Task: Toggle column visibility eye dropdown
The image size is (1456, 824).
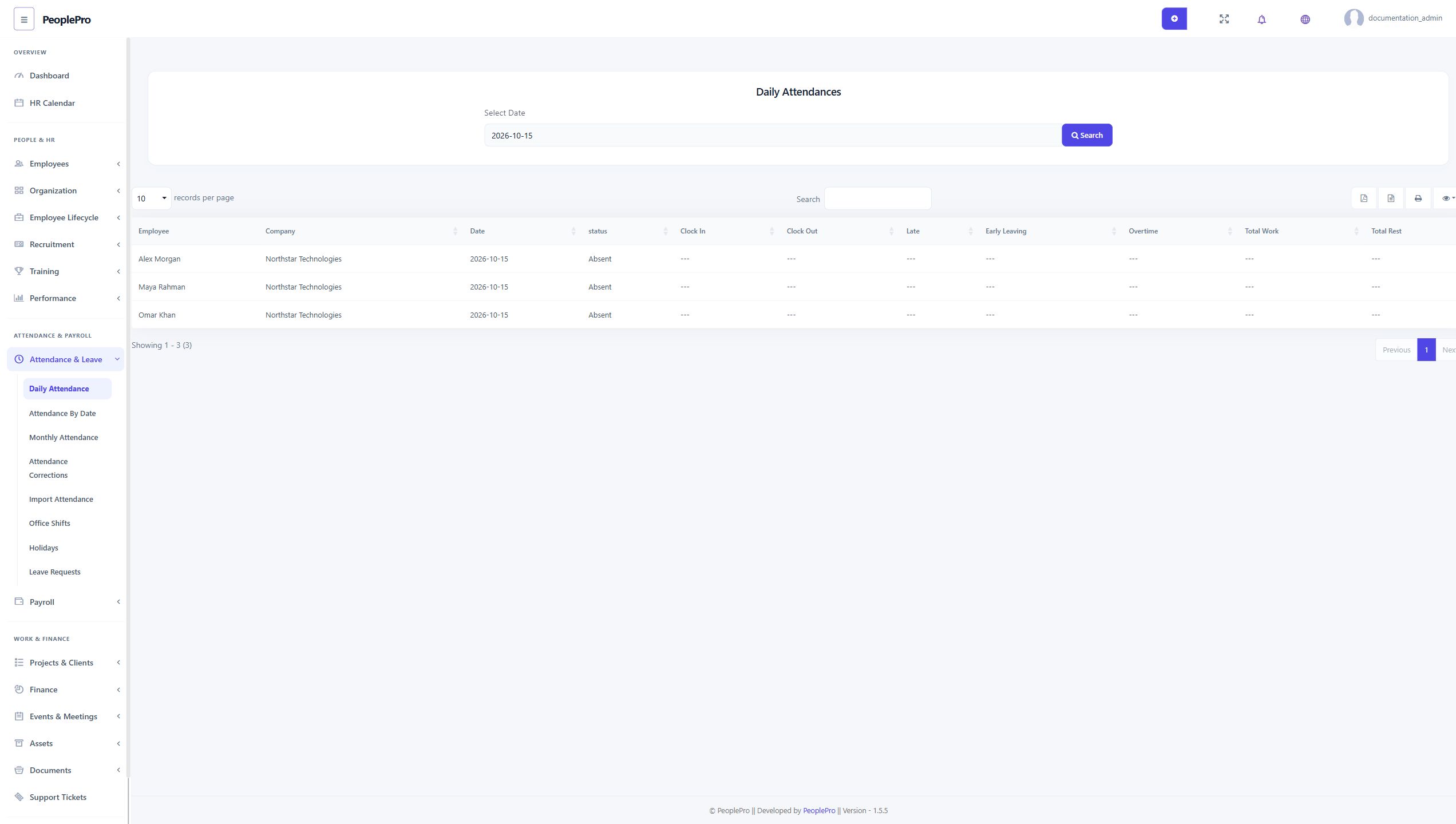Action: (x=1446, y=198)
